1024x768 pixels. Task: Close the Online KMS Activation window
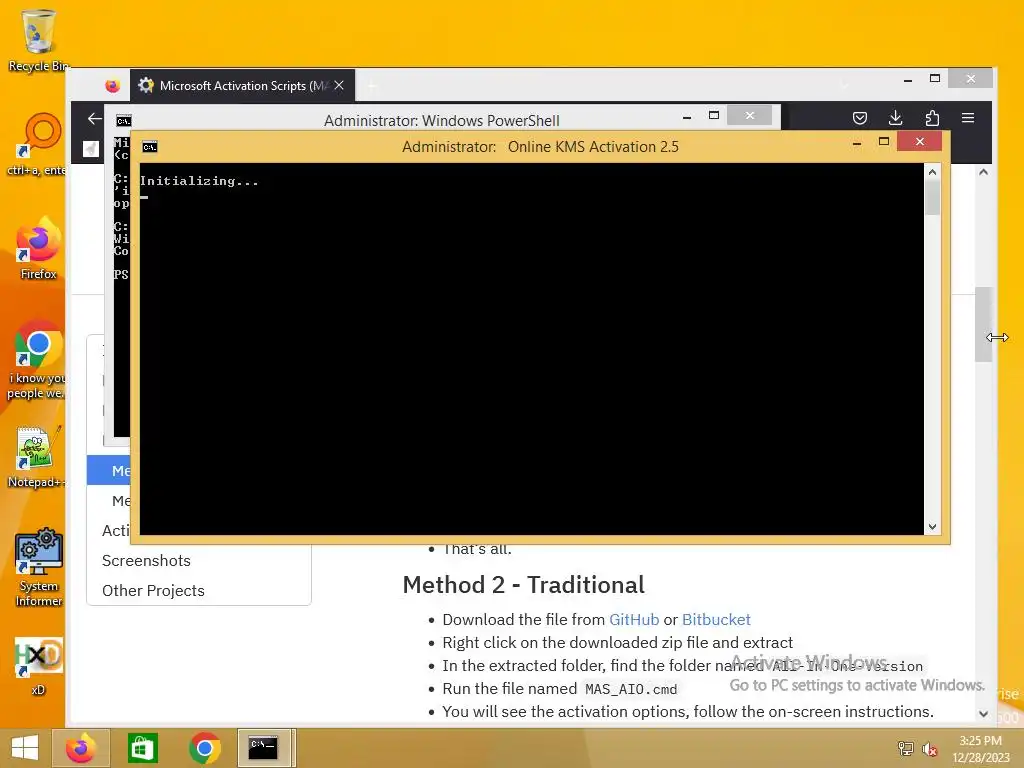[920, 142]
